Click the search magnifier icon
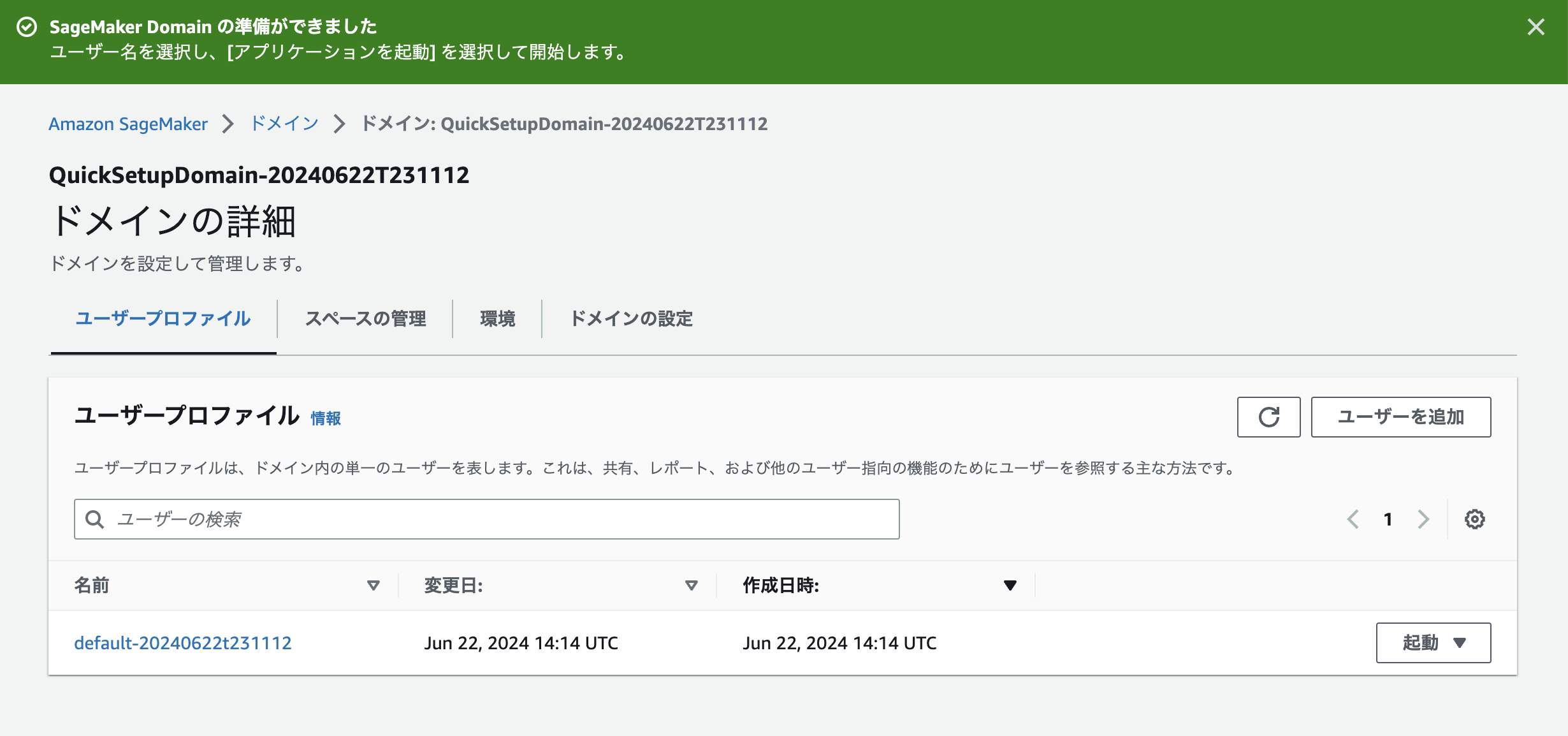Screen dimensions: 1568x736 pyautogui.click(x=95, y=519)
